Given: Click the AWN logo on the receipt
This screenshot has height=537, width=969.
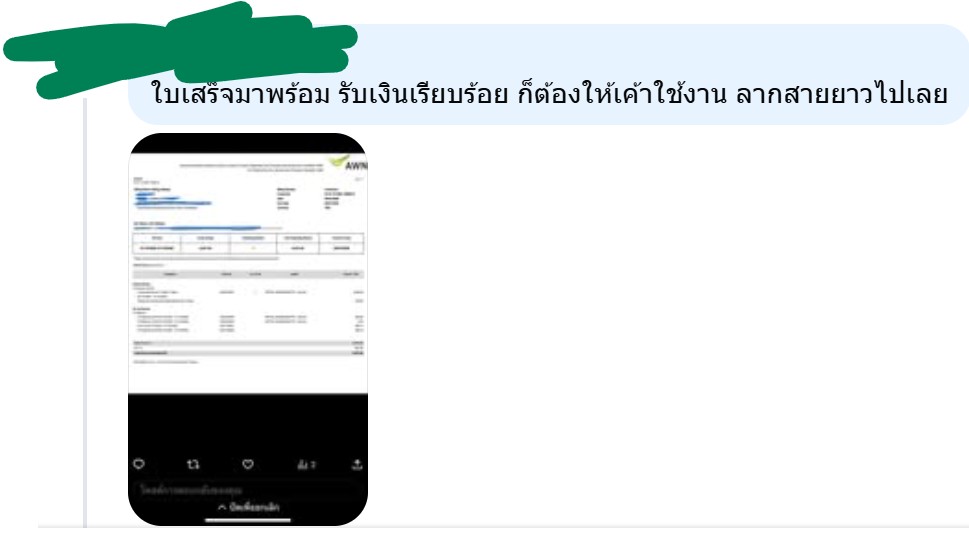Looking at the screenshot, I should coord(348,163).
